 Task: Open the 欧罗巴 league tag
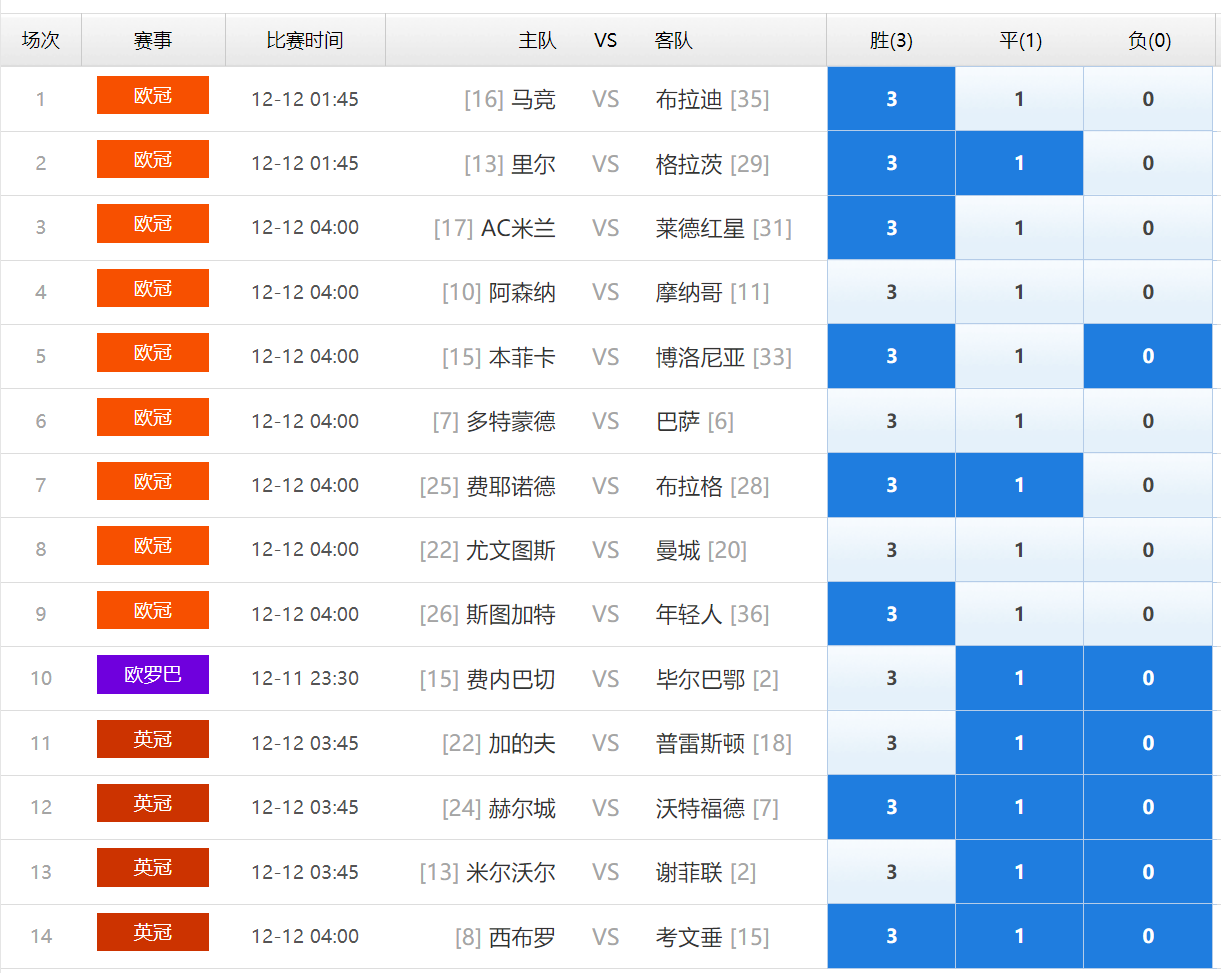[153, 675]
